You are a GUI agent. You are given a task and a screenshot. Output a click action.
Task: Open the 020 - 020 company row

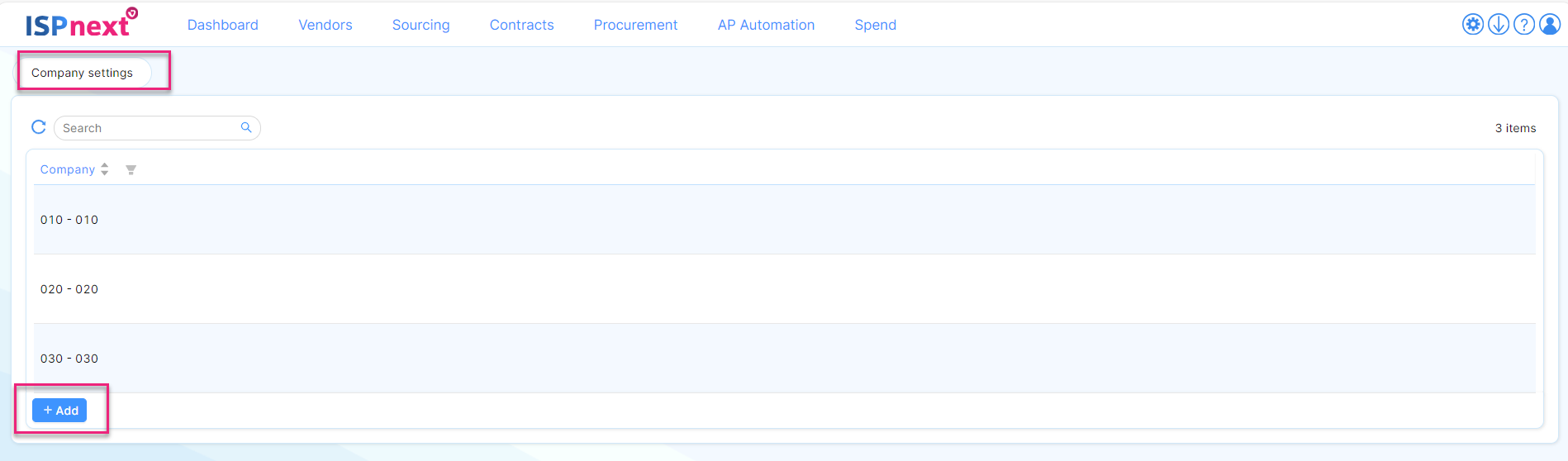[69, 289]
